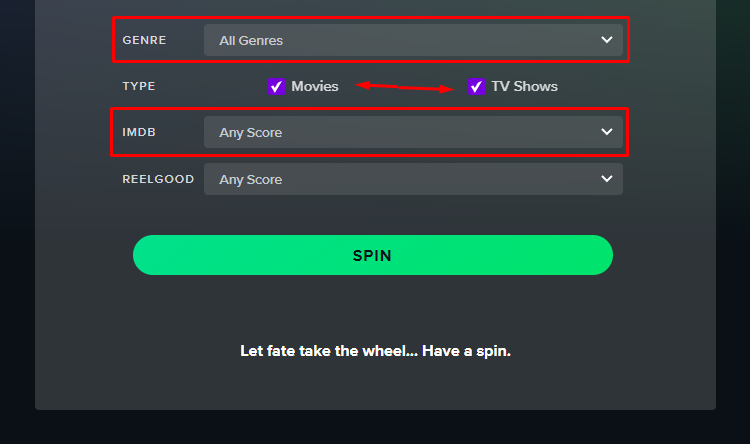750x444 pixels.
Task: Click the 'Any Score' text beside IMDB
Action: [251, 133]
